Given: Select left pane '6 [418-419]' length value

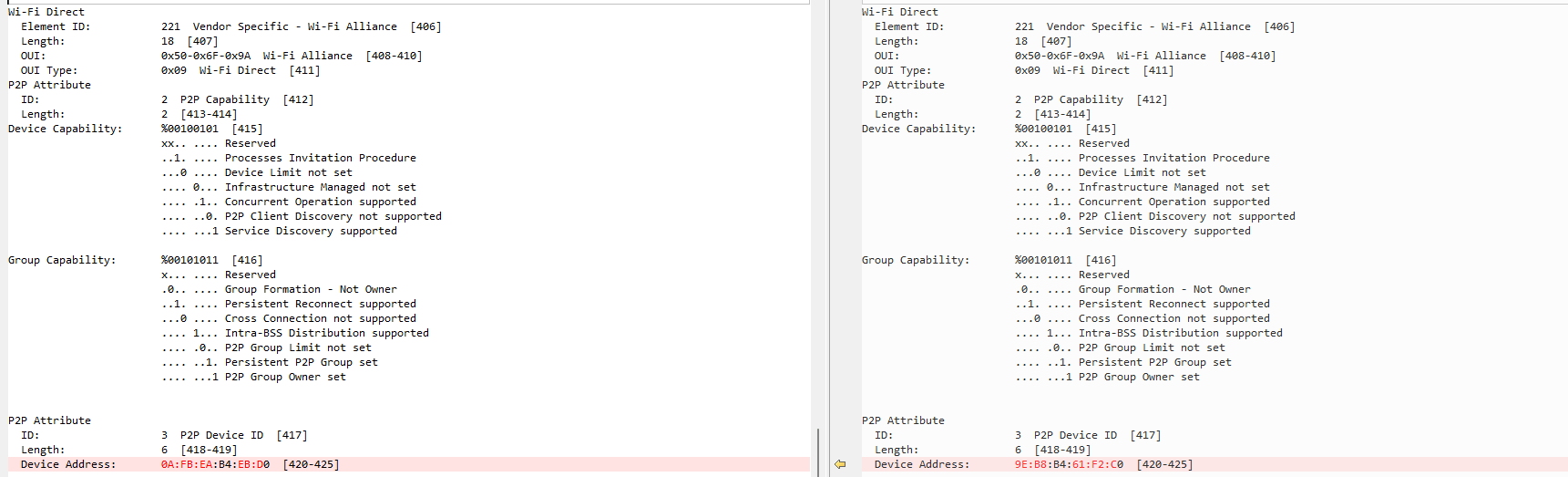Looking at the screenshot, I should (200, 450).
